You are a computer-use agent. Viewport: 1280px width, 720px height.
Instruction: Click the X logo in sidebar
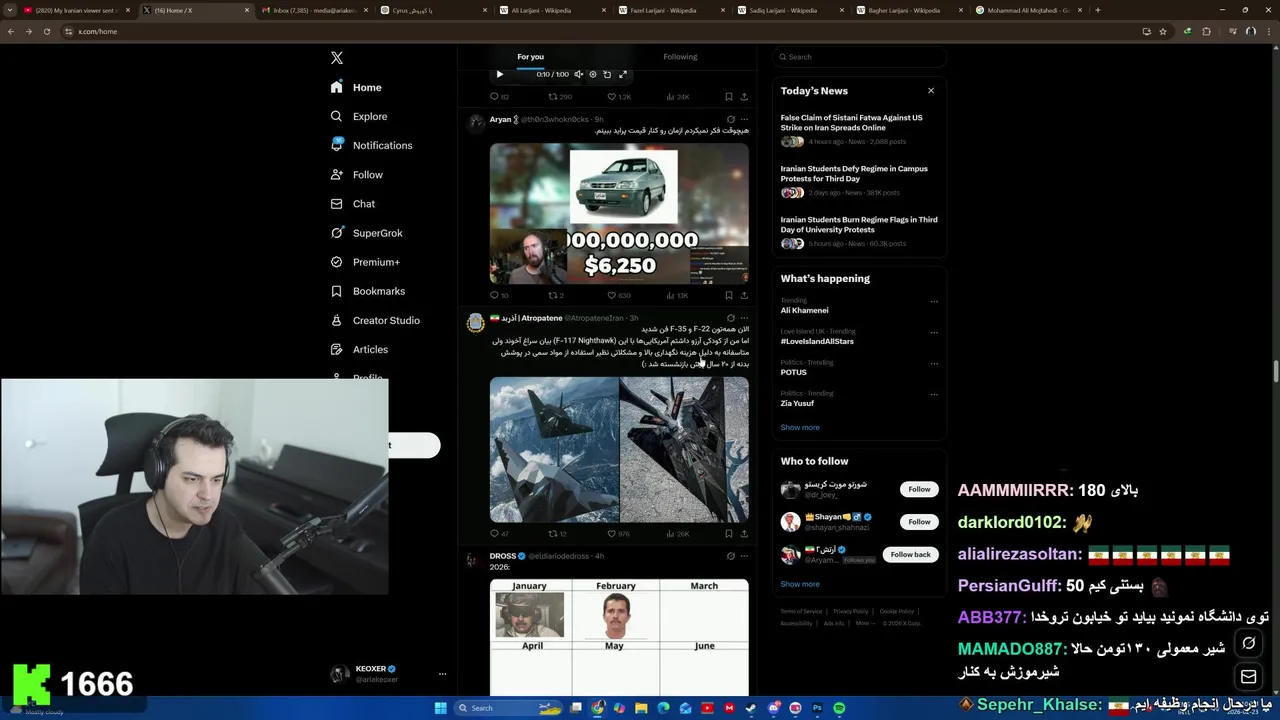[337, 58]
